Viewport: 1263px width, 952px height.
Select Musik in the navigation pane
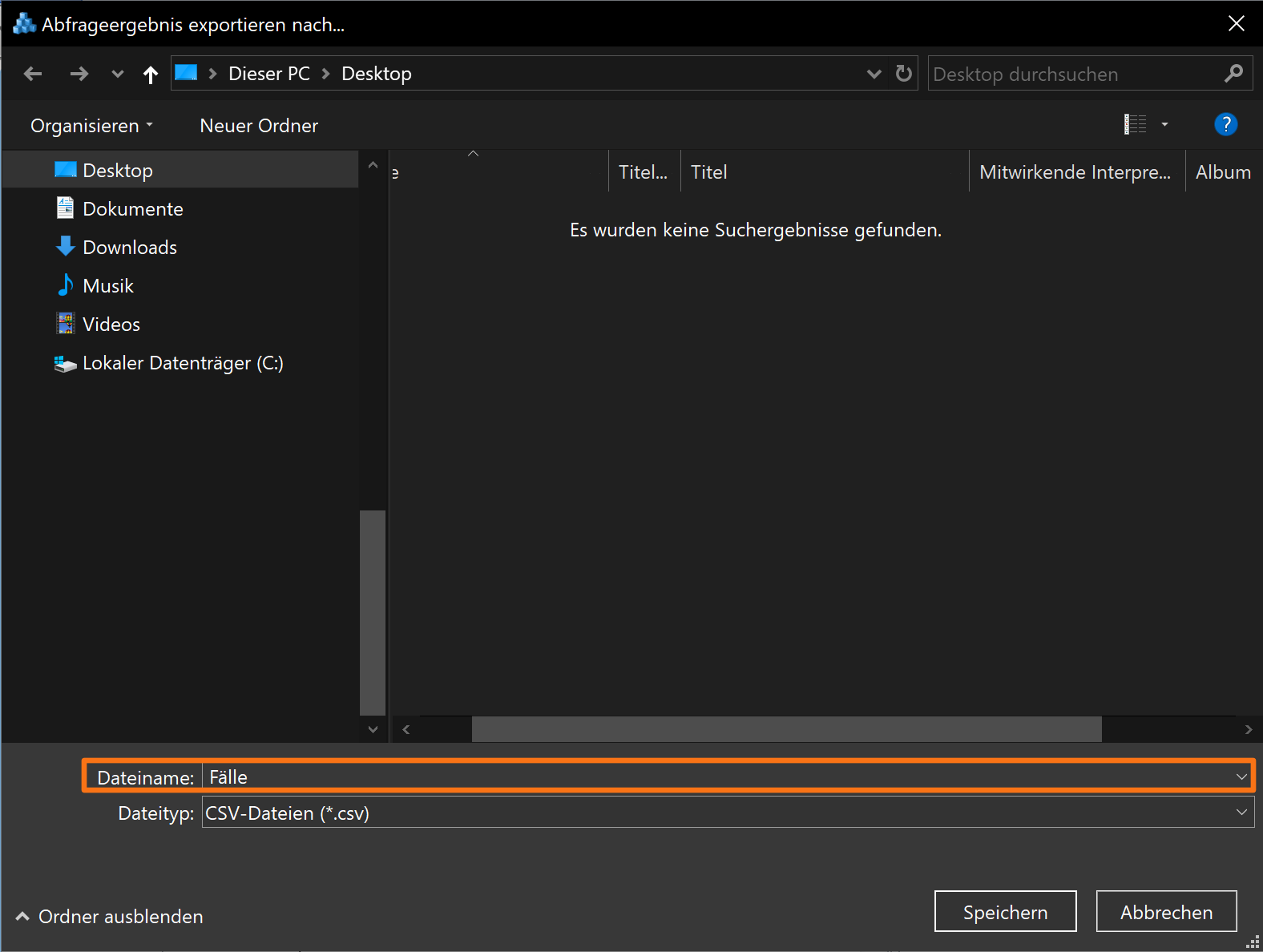(x=107, y=286)
